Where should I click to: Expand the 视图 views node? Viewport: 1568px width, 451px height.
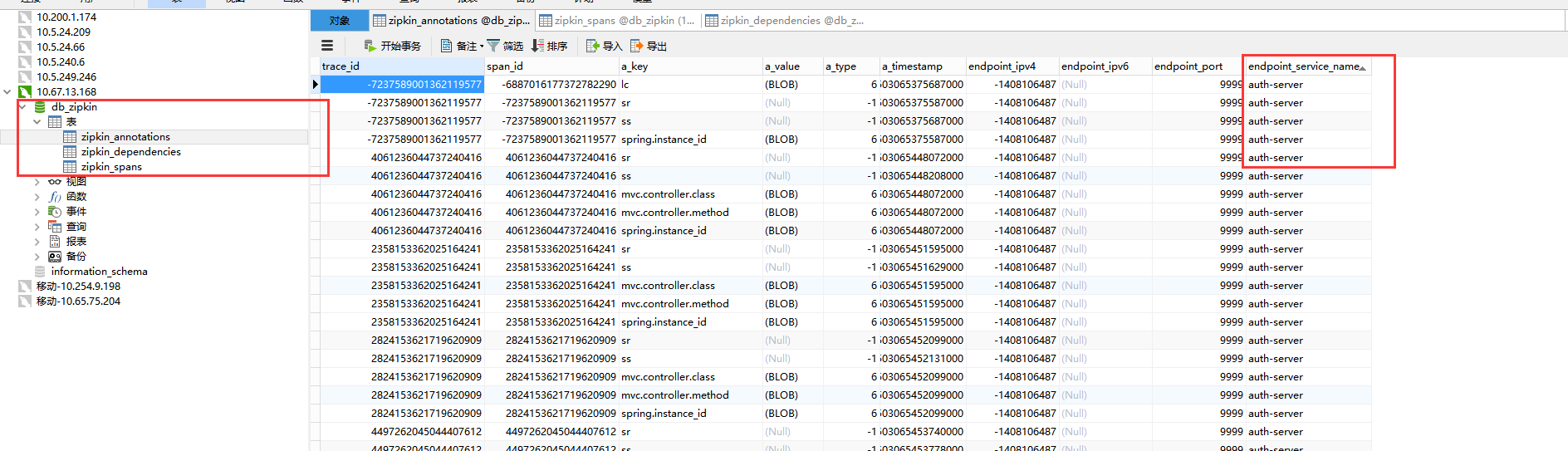click(x=37, y=181)
